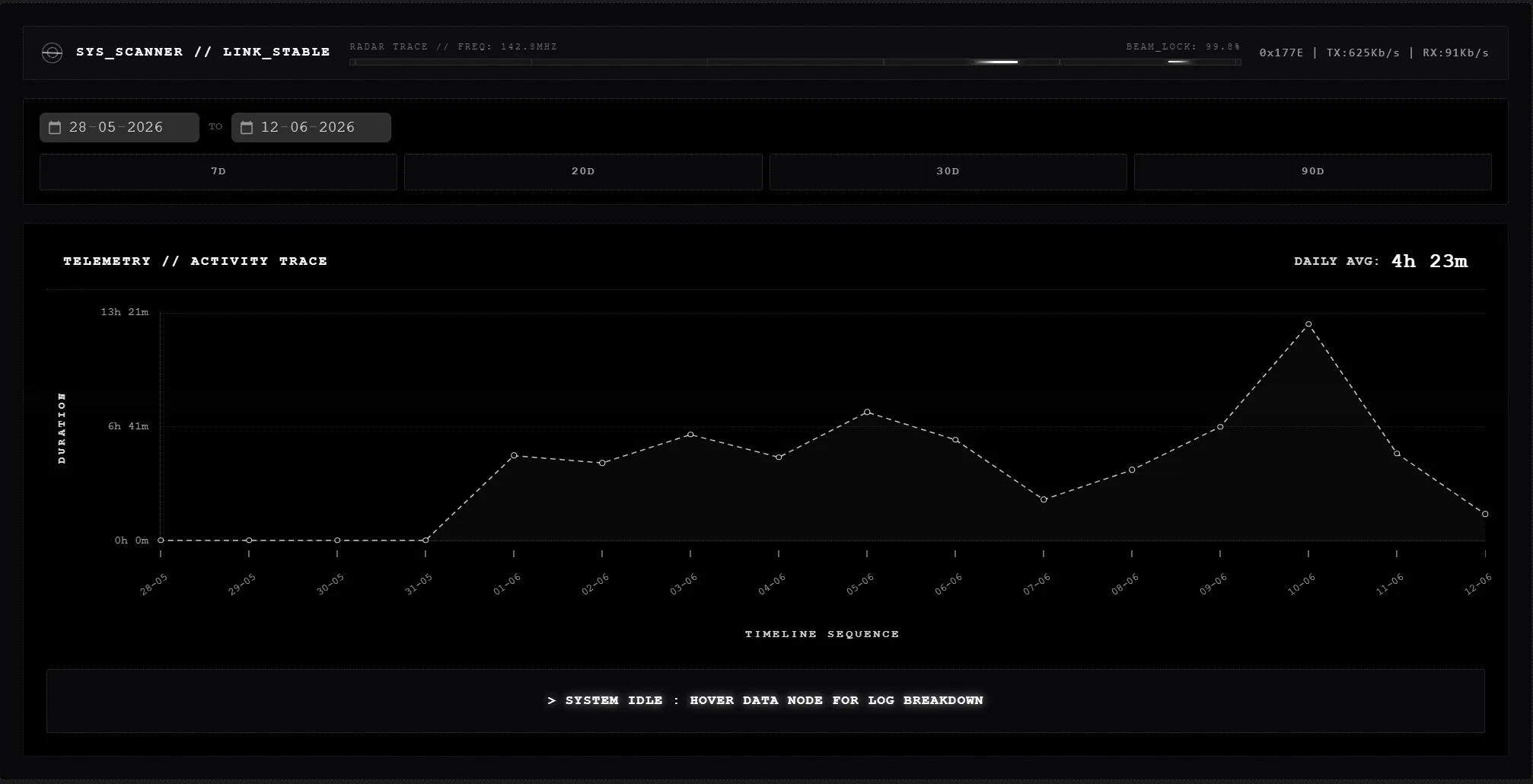Click the 0x177E hex code
Image resolution: width=1533 pixels, height=784 pixels.
coord(1281,53)
